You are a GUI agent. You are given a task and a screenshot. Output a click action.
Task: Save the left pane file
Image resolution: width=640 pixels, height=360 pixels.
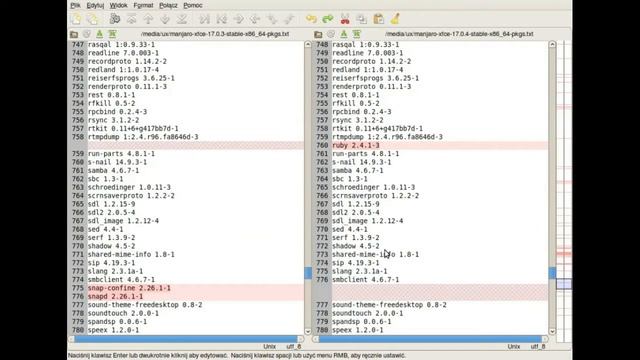tap(99, 34)
